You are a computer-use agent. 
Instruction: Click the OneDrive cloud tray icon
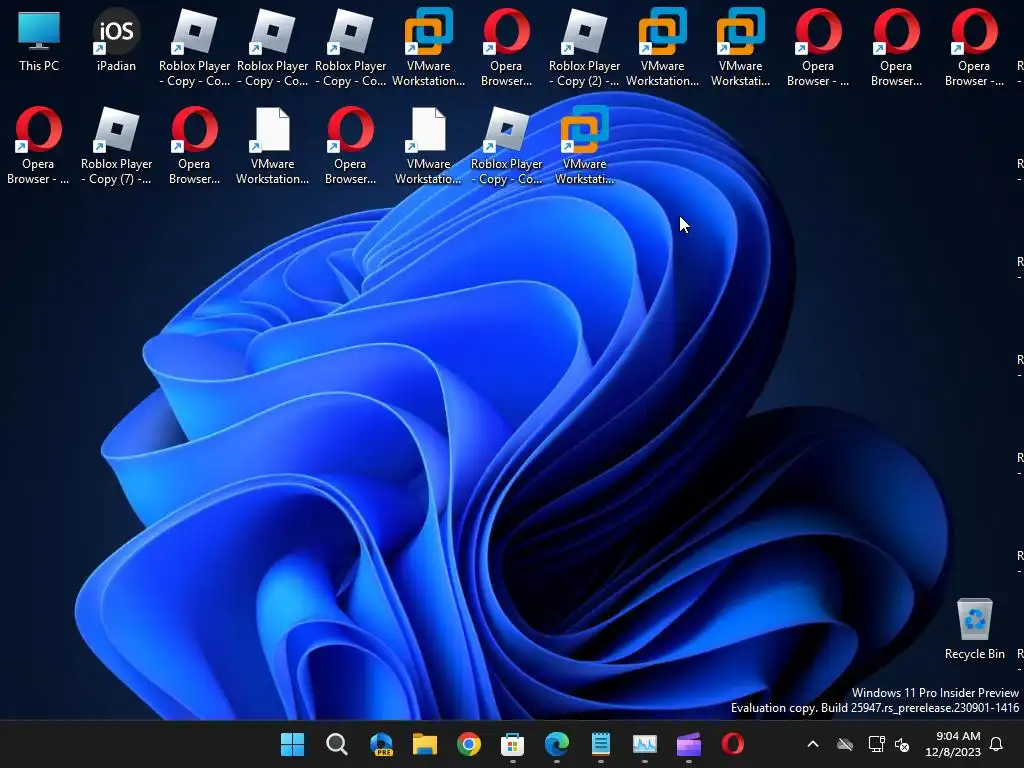pos(845,744)
